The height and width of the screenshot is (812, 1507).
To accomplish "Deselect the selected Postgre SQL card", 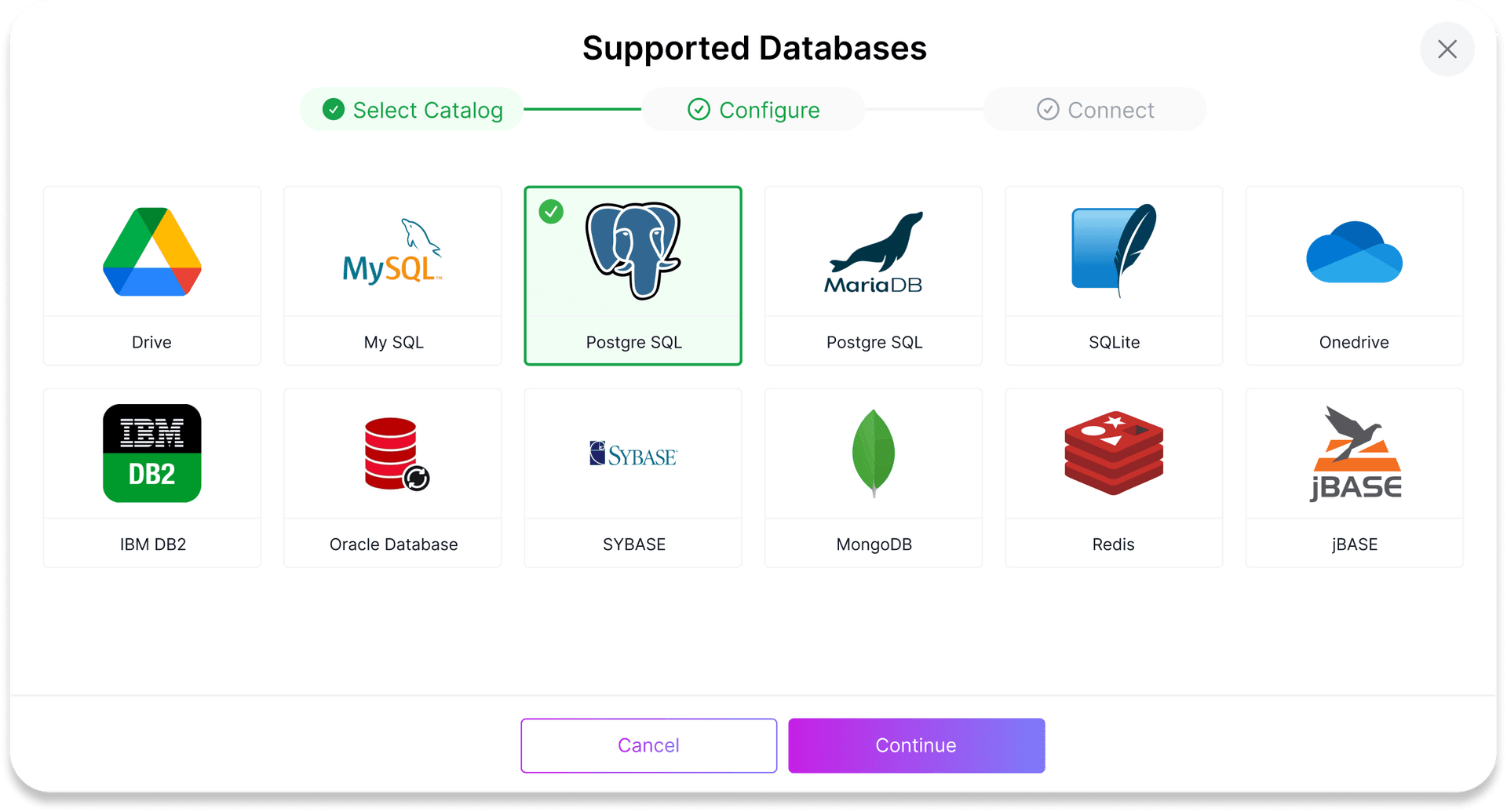I will (x=633, y=275).
